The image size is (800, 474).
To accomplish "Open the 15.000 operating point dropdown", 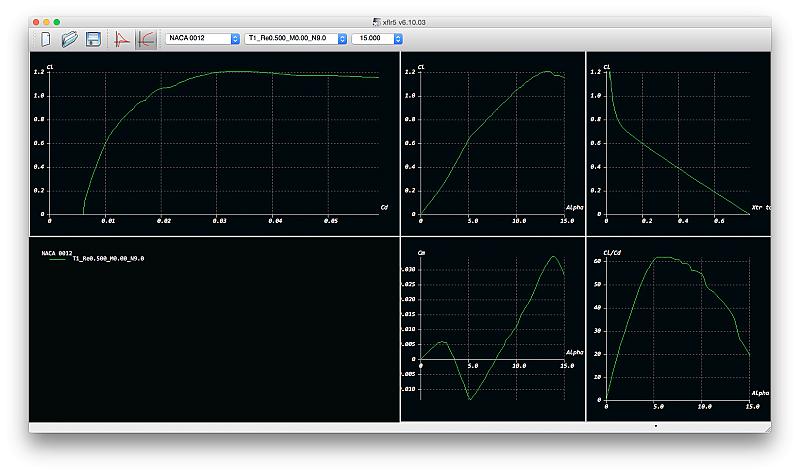I will pos(377,38).
